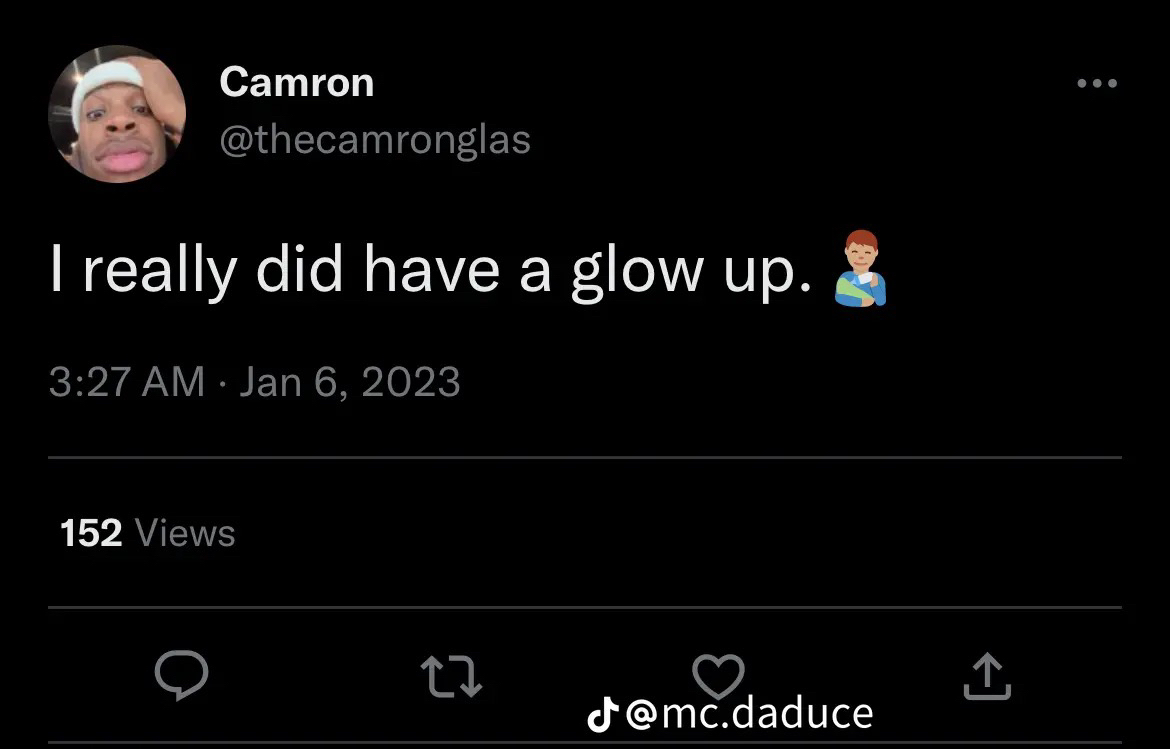This screenshot has width=1170, height=749.
Task: Click the display name Camron
Action: pos(296,82)
